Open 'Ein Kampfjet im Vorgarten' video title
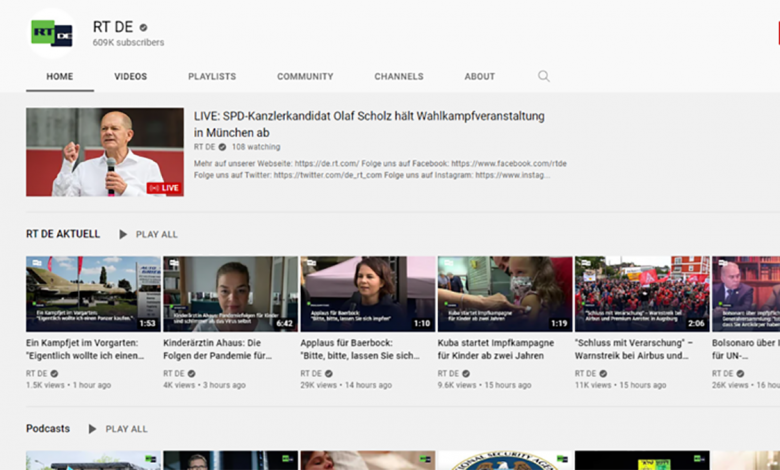Image resolution: width=780 pixels, height=470 pixels. point(85,349)
